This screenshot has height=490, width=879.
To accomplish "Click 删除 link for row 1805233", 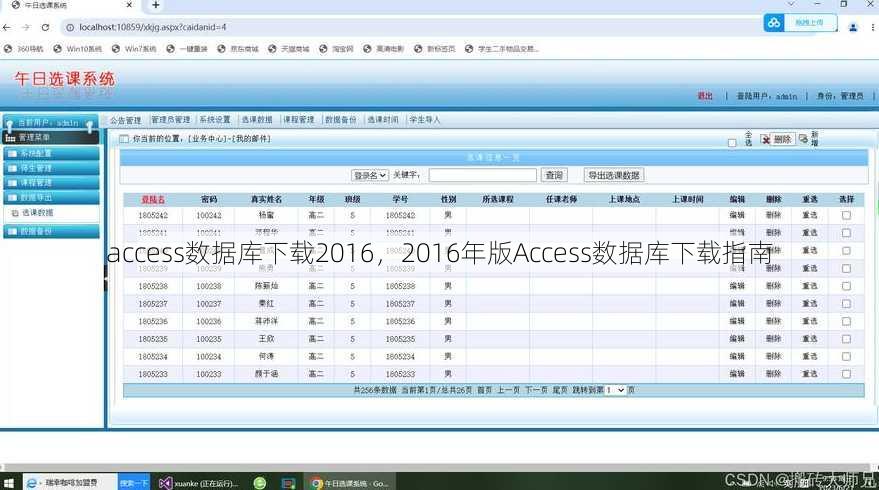I will 774,374.
